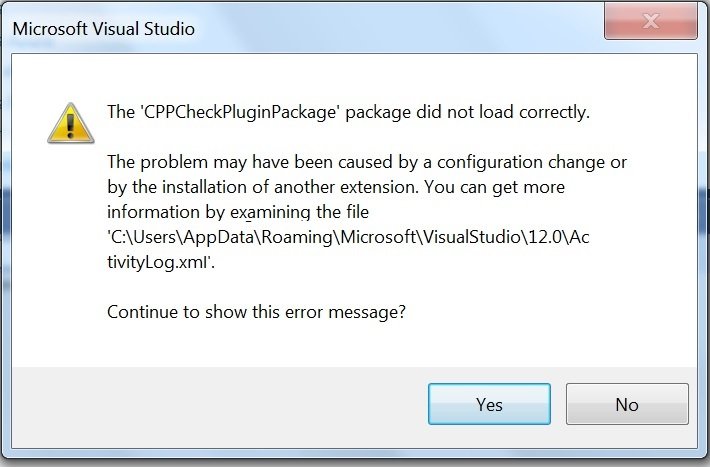The height and width of the screenshot is (467, 710).
Task: Click the '12.0' version folder in the path
Action: (x=564, y=237)
